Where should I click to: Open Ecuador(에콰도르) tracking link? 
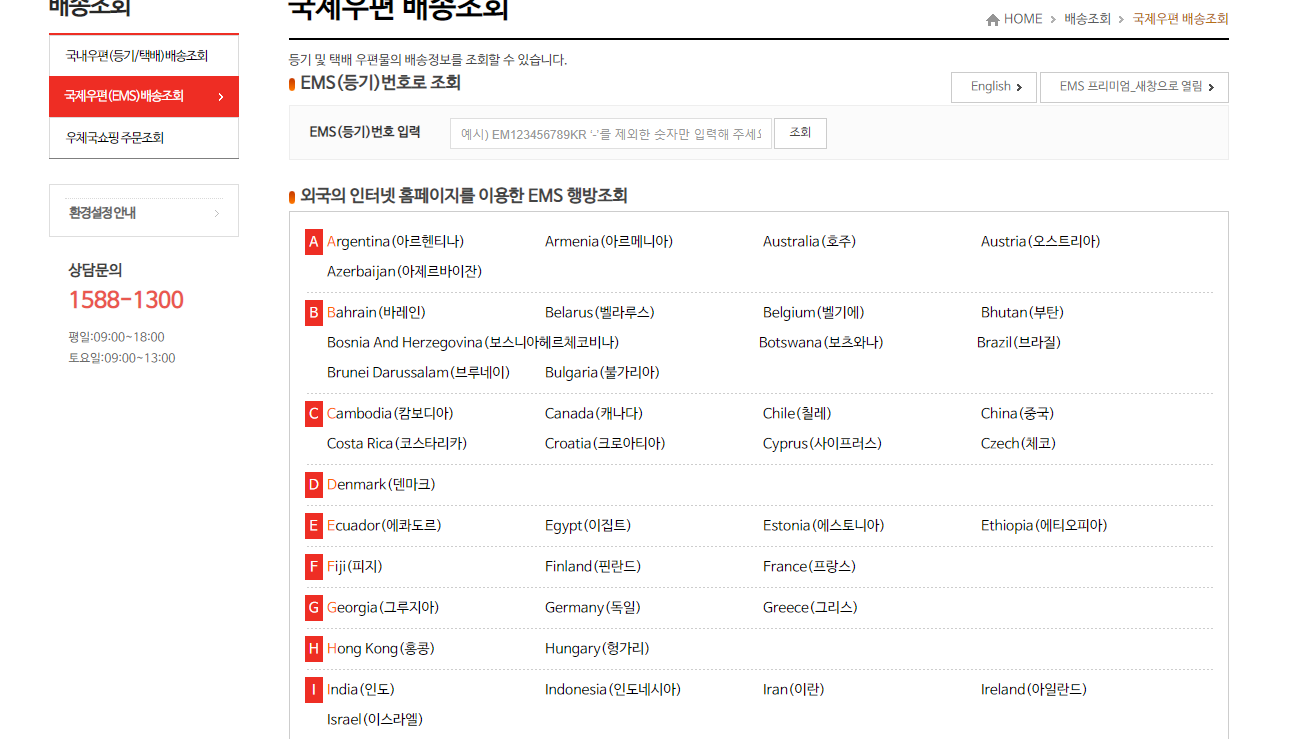click(384, 526)
